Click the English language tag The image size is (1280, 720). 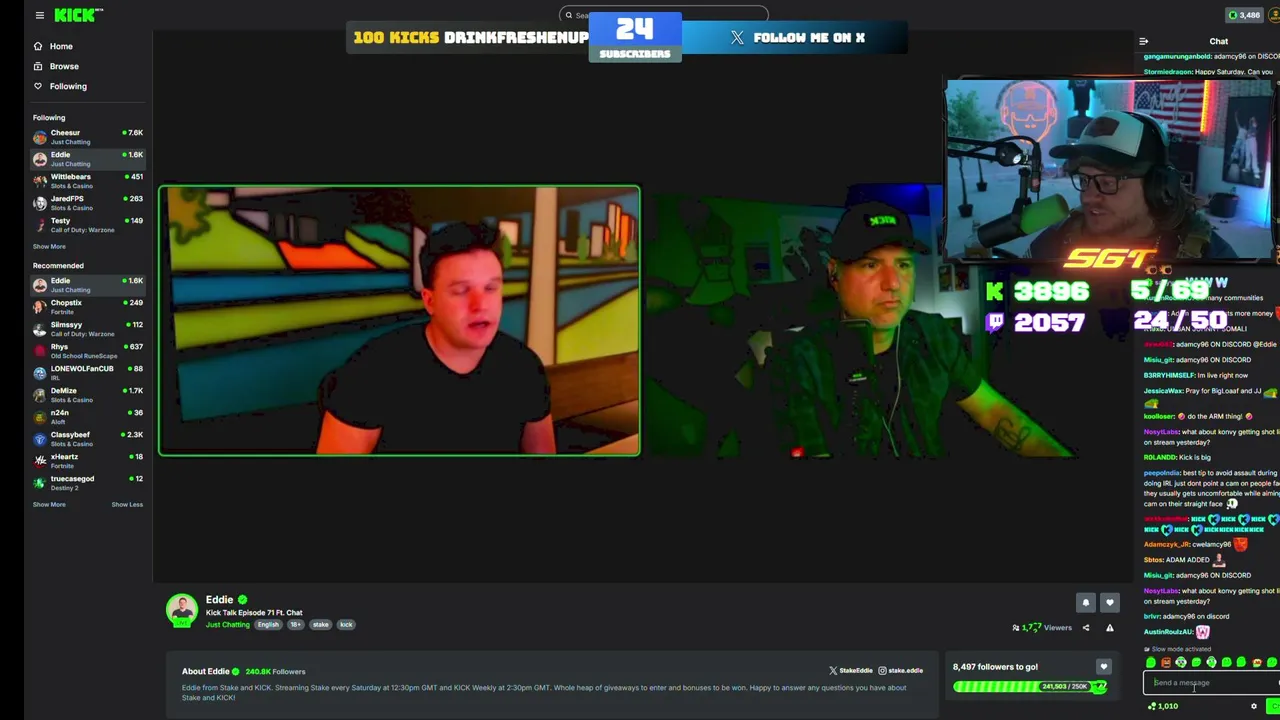pyautogui.click(x=267, y=625)
